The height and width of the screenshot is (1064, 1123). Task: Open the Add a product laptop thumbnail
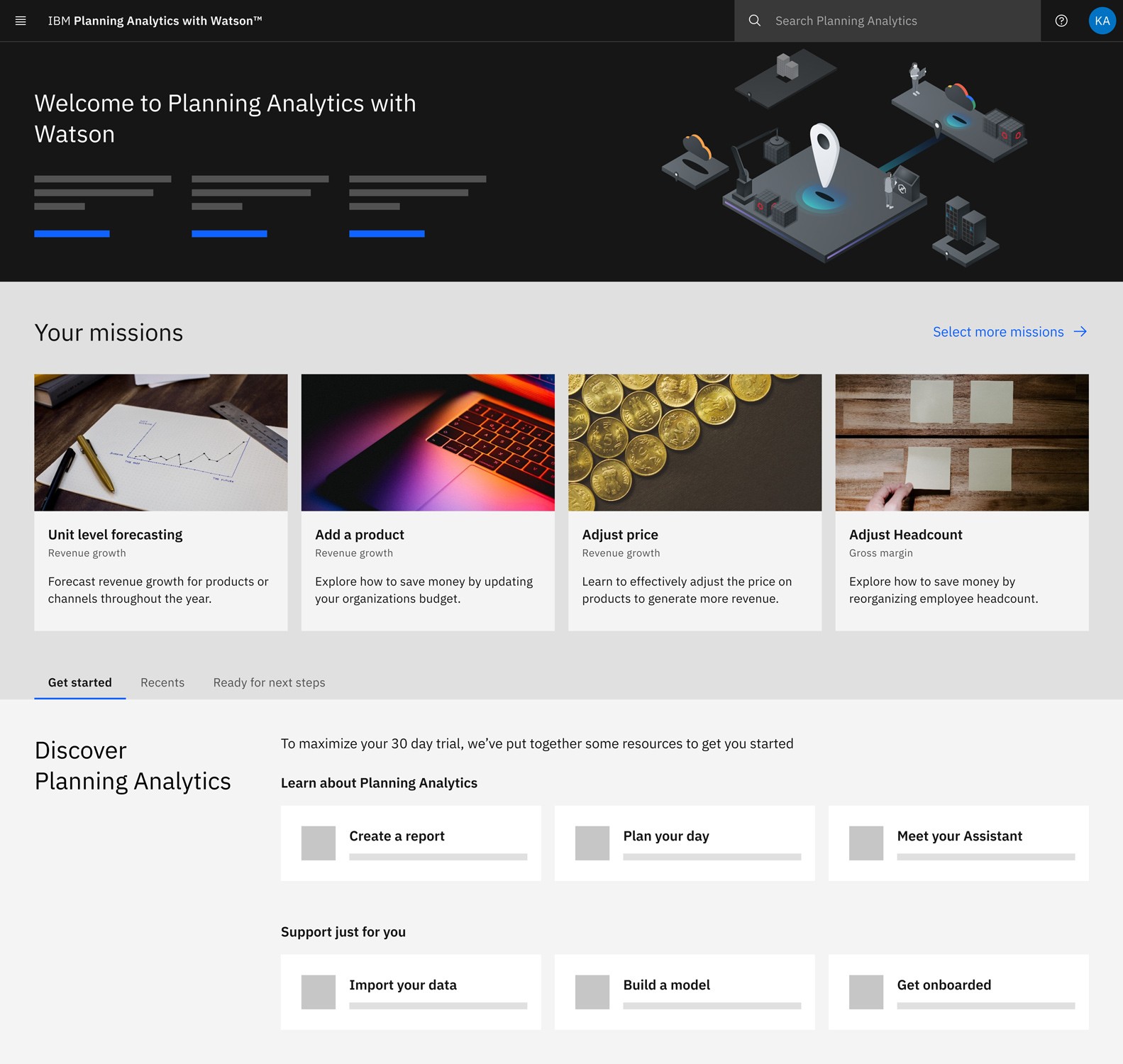(428, 443)
